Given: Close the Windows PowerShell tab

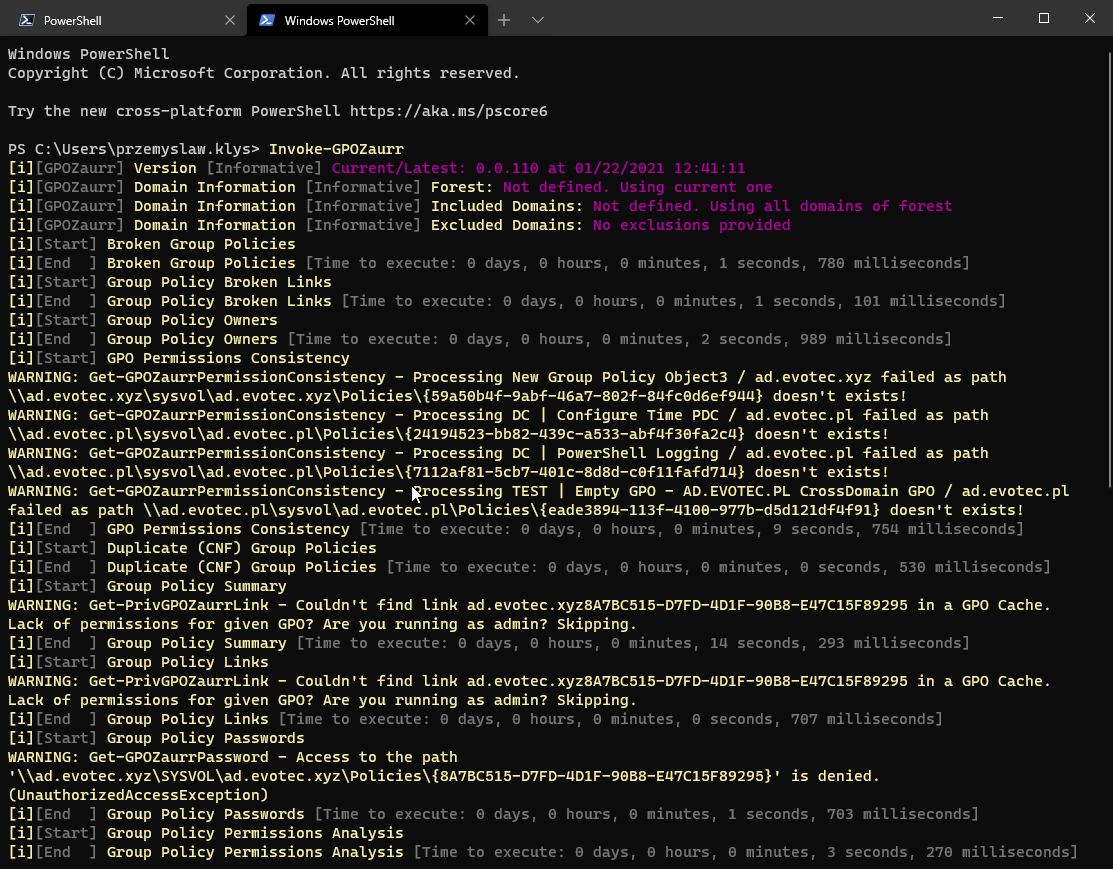Looking at the screenshot, I should [470, 20].
